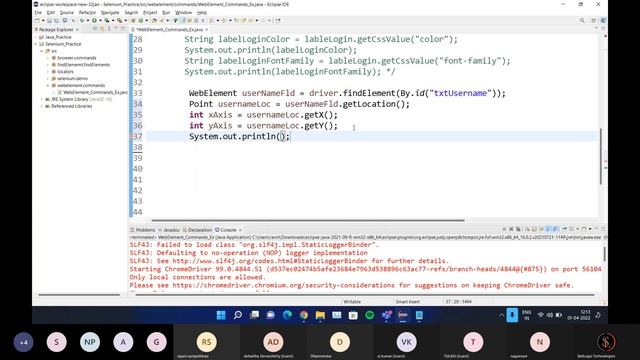Open the Source menu
The height and width of the screenshot is (360, 640).
pyautogui.click(x=67, y=13)
